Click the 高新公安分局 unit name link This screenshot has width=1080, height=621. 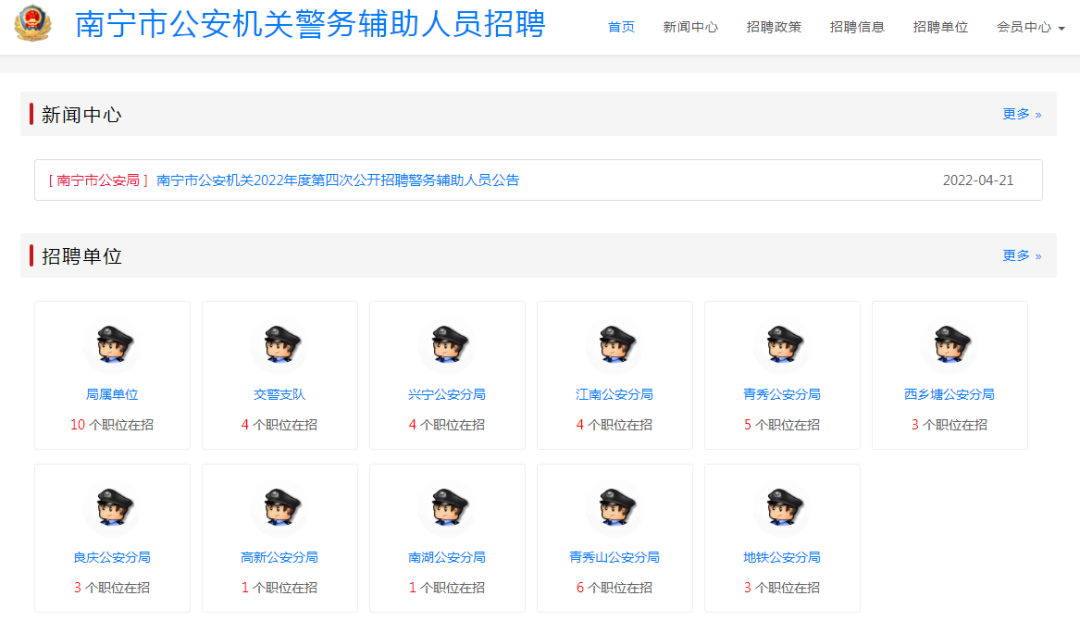pos(279,557)
